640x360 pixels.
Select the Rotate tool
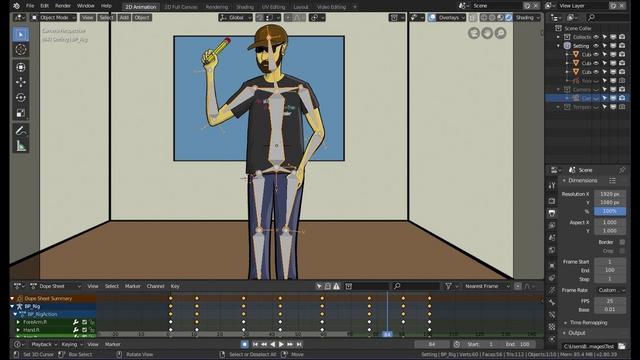click(21, 98)
